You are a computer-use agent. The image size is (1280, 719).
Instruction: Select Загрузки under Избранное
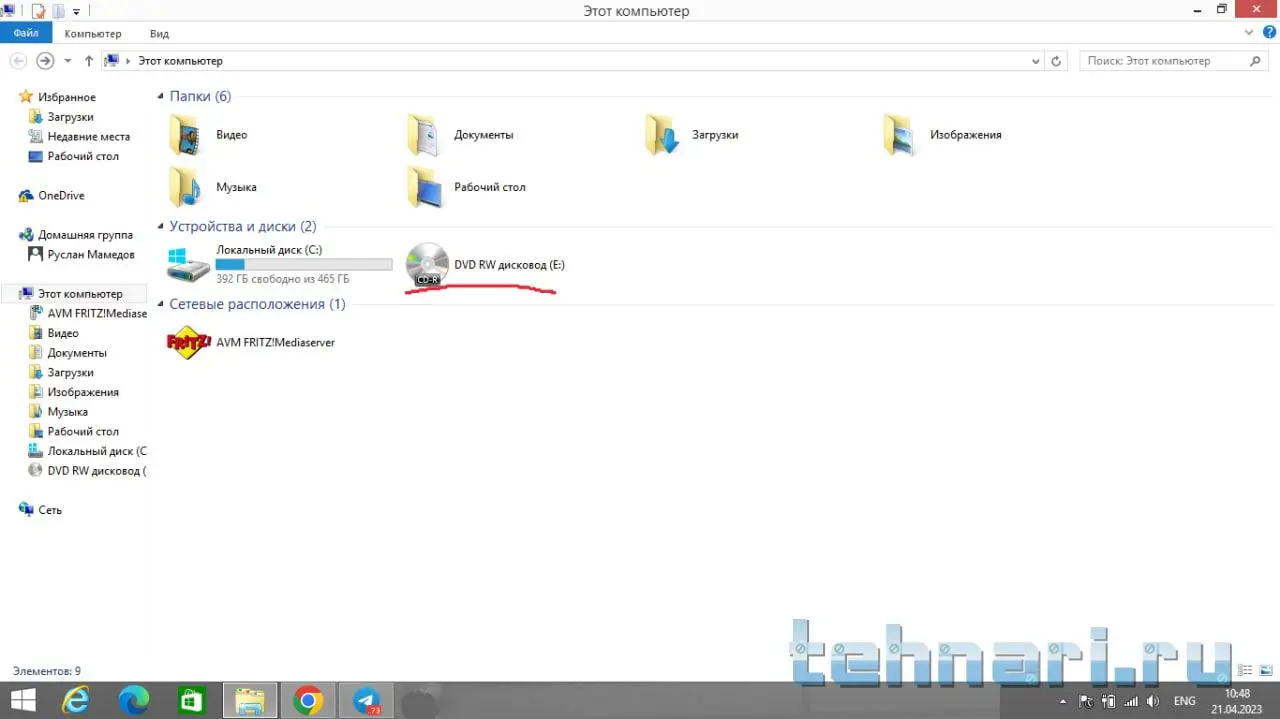[x=61, y=117]
